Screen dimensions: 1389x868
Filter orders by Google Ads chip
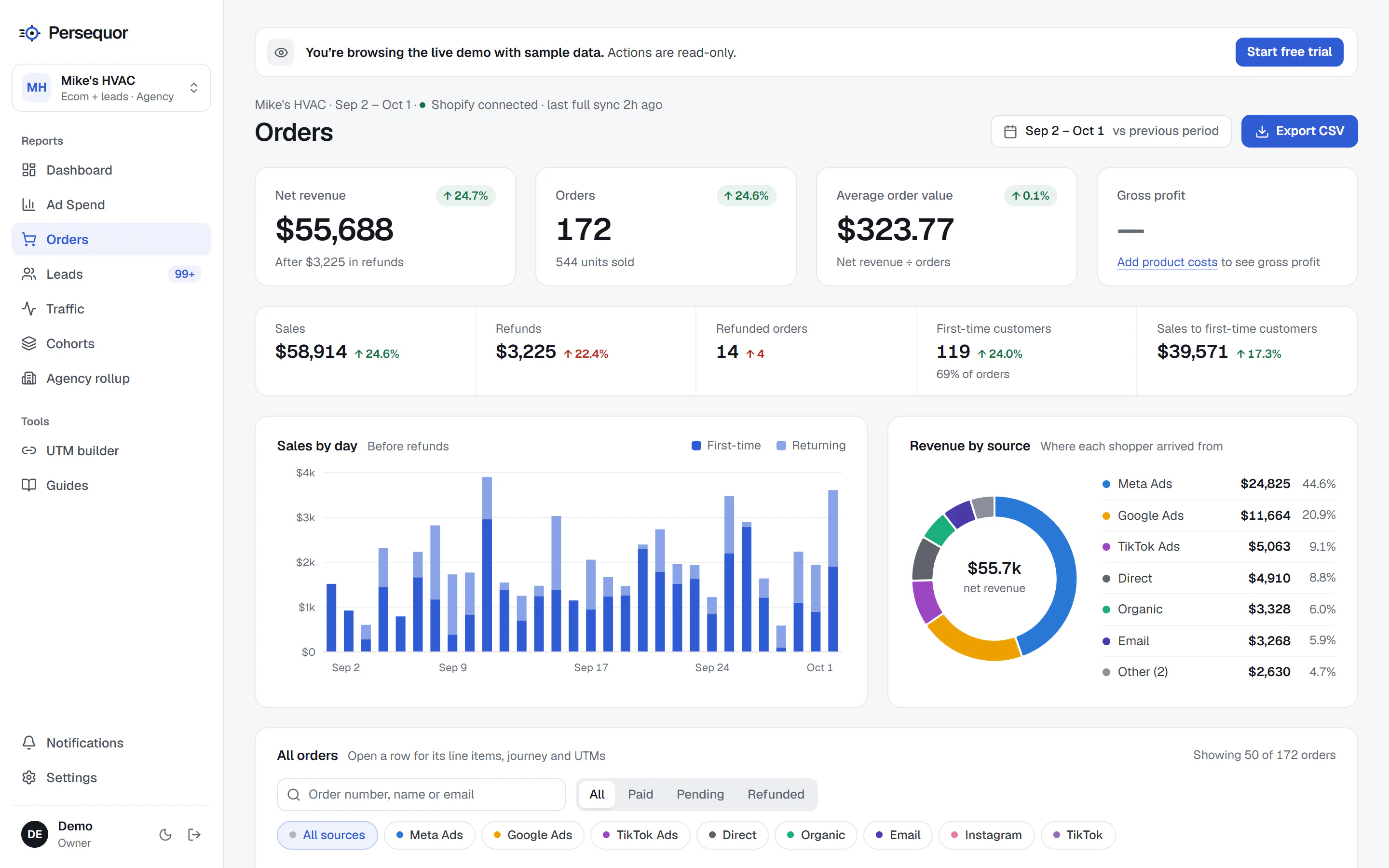[x=532, y=835]
